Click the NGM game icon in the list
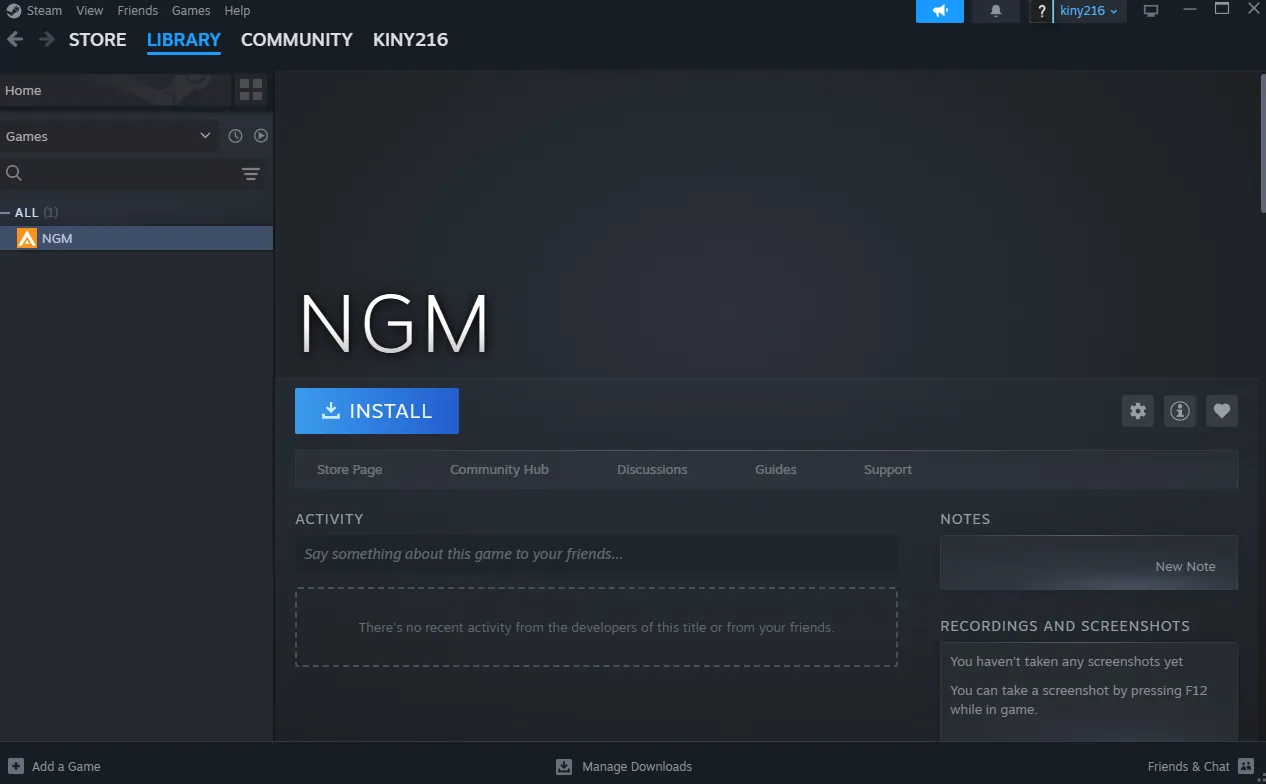 tap(27, 238)
